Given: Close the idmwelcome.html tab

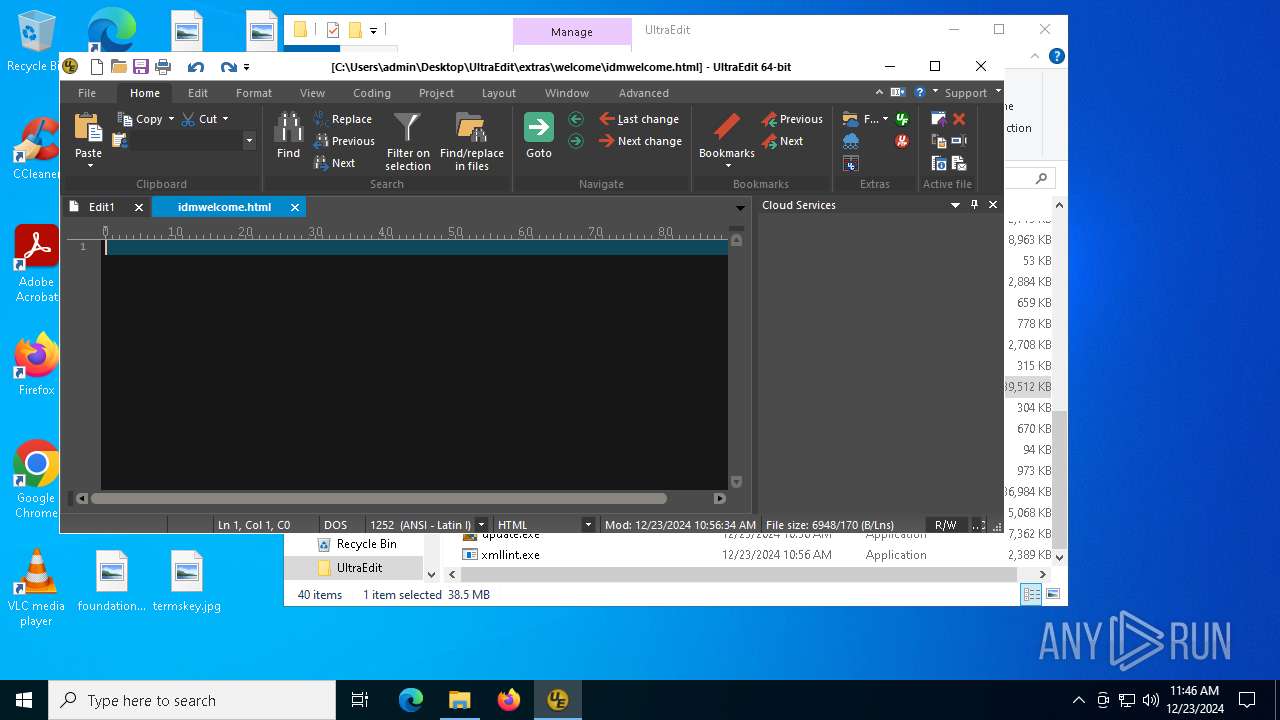Looking at the screenshot, I should tap(295, 207).
